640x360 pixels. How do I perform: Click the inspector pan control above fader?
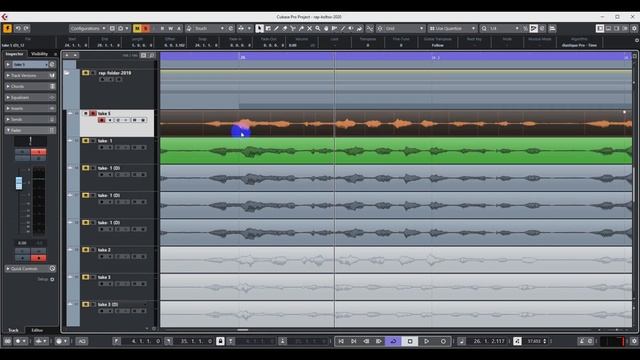(30, 141)
